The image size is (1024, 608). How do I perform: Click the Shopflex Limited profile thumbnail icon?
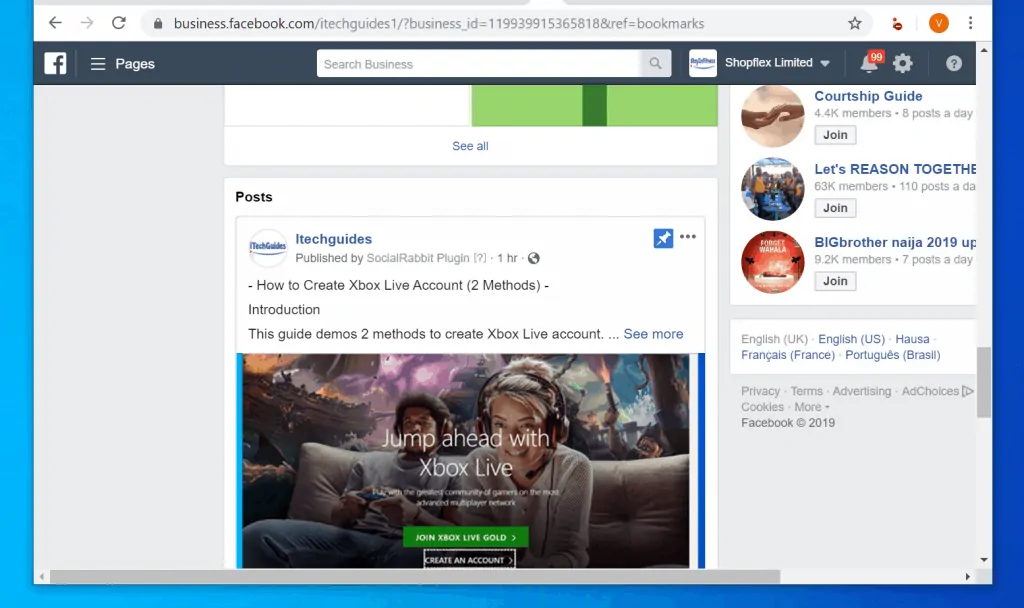[703, 63]
